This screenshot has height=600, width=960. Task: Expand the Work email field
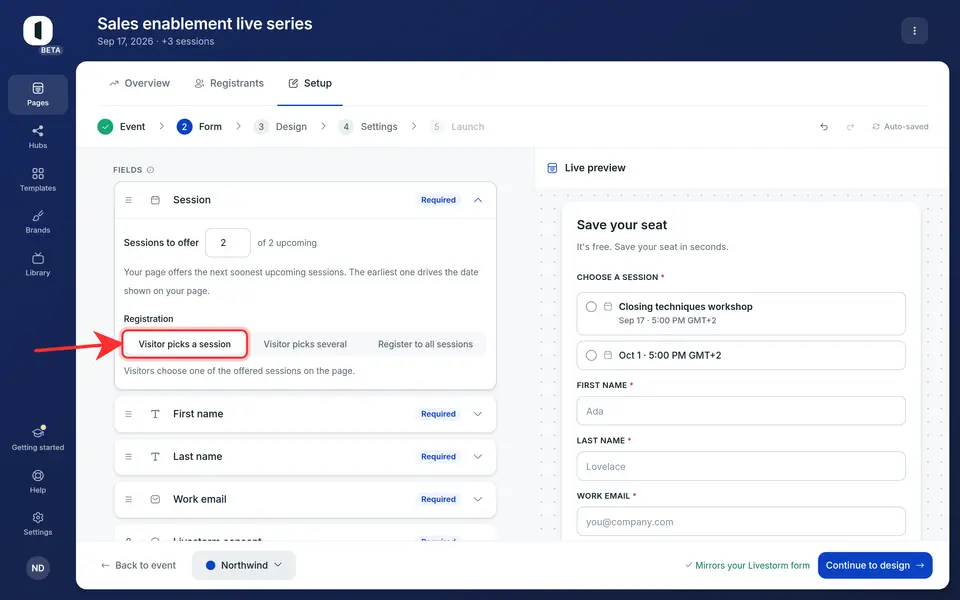(478, 500)
